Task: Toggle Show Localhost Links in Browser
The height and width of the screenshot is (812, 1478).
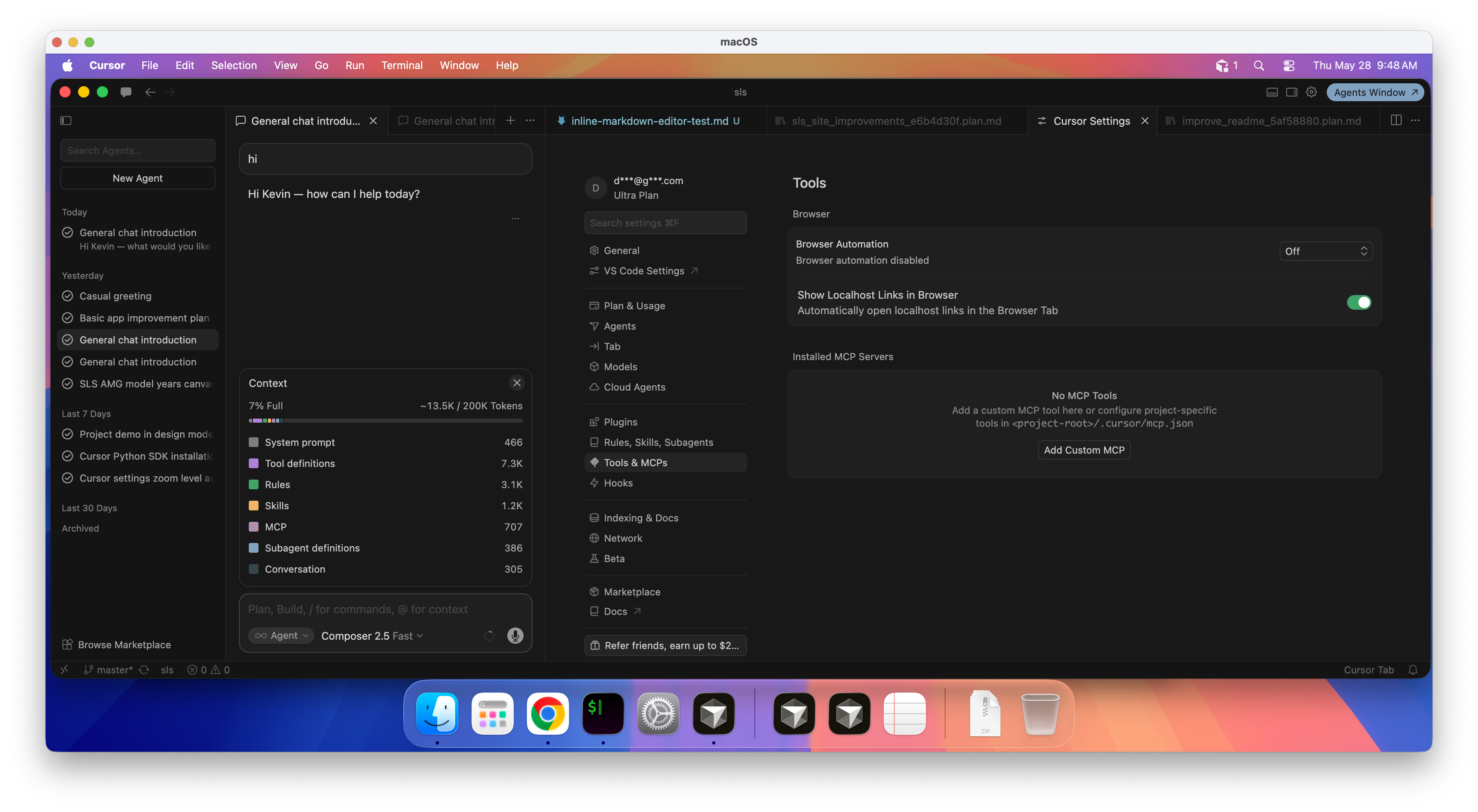Action: pyautogui.click(x=1358, y=302)
